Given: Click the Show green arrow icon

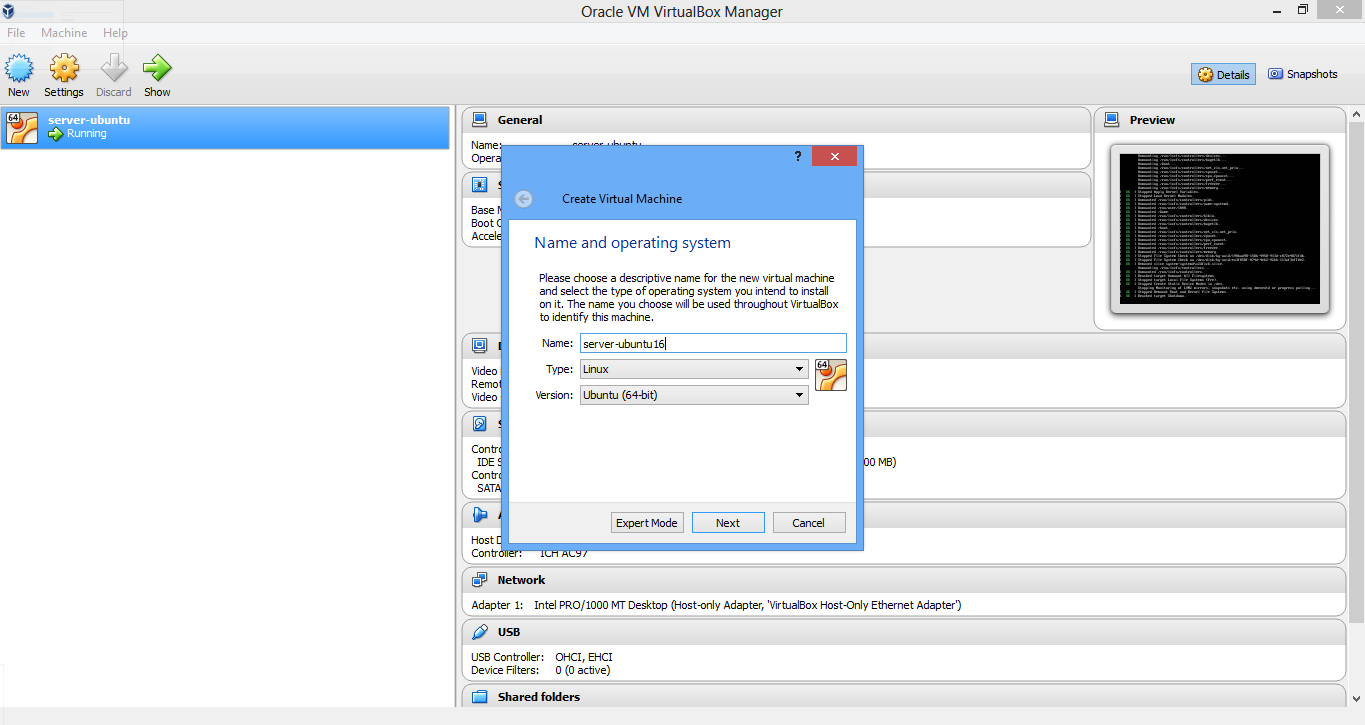Looking at the screenshot, I should coord(157,68).
